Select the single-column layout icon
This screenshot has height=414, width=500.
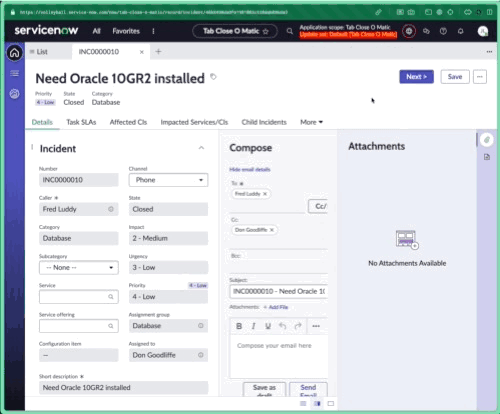pyautogui.click(x=303, y=404)
